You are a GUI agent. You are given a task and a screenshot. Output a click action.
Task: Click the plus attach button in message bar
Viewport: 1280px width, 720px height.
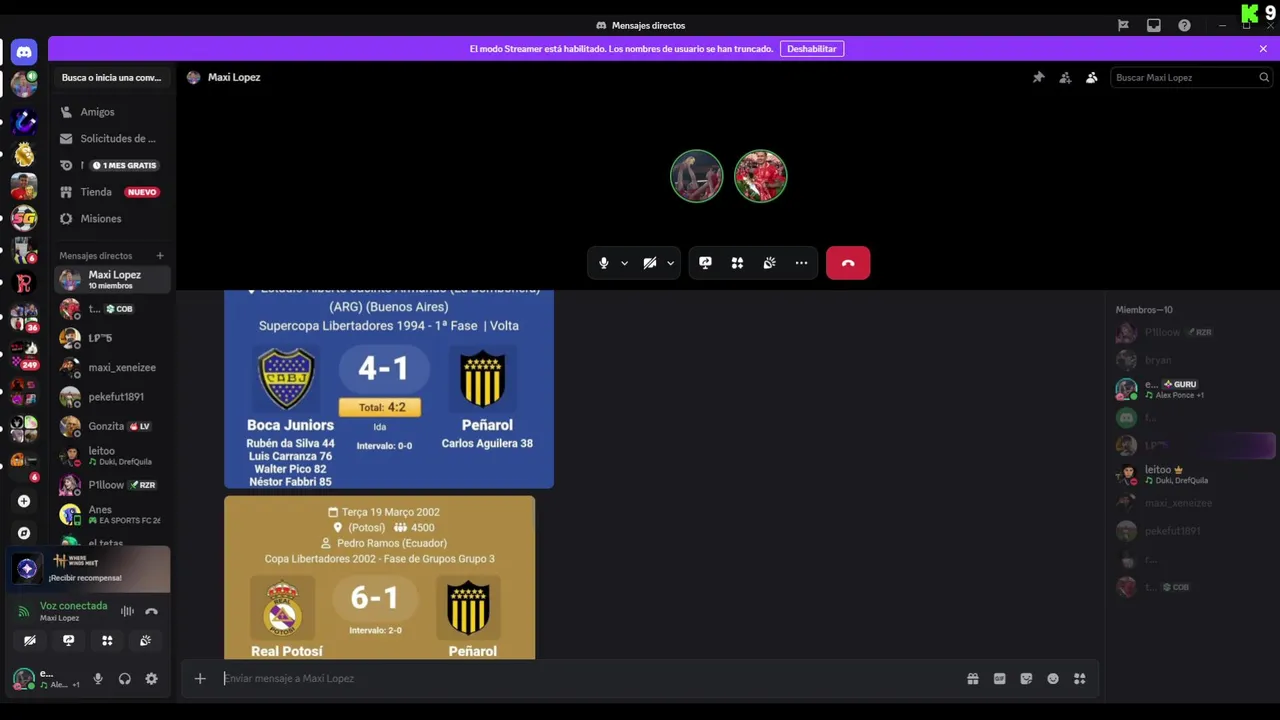pyautogui.click(x=200, y=679)
